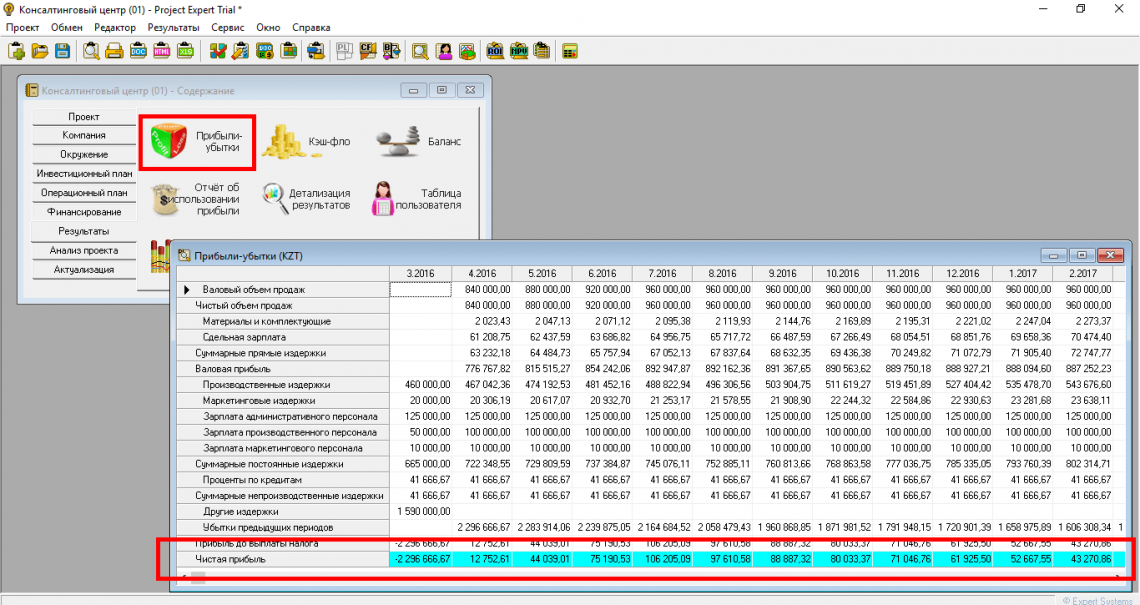Click the NPV toolbar icon

coord(518,51)
